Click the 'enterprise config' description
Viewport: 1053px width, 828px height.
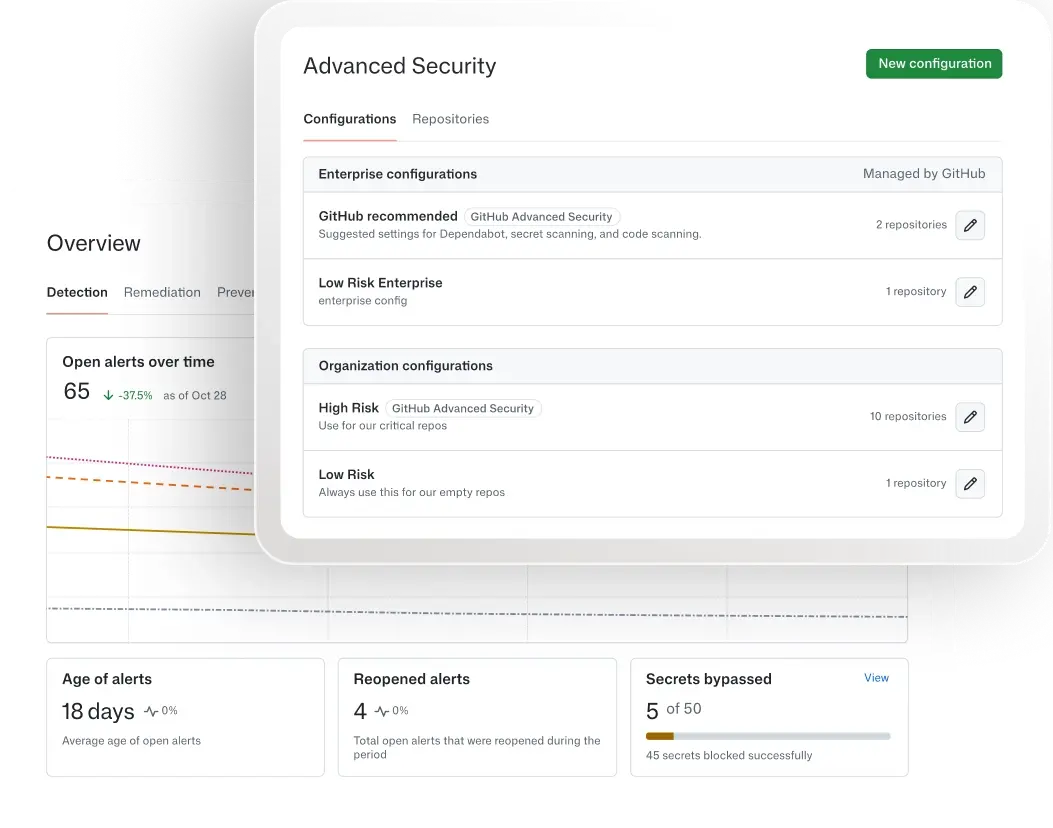(363, 301)
